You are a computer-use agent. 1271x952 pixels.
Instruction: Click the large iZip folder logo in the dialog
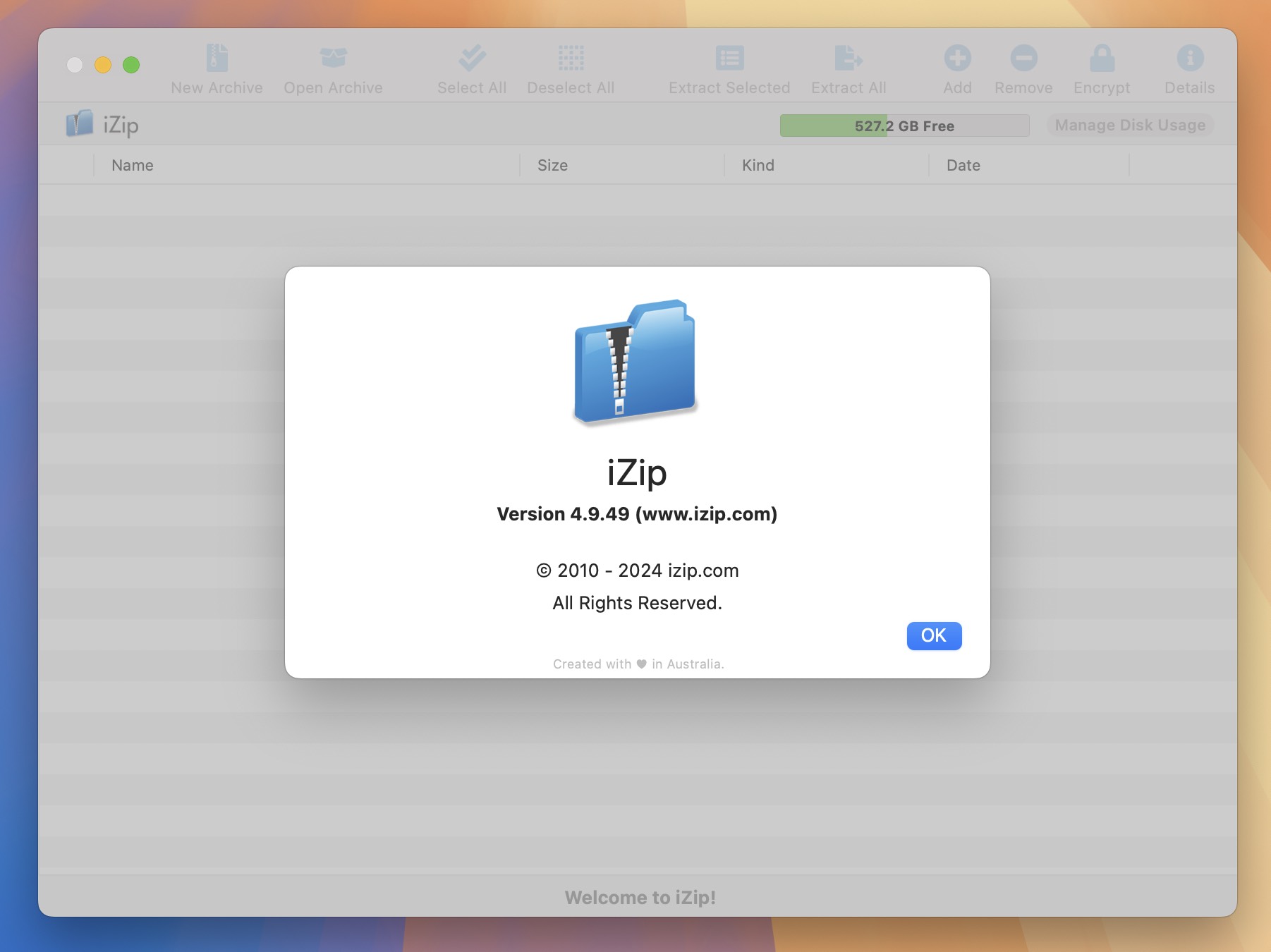pos(635,362)
